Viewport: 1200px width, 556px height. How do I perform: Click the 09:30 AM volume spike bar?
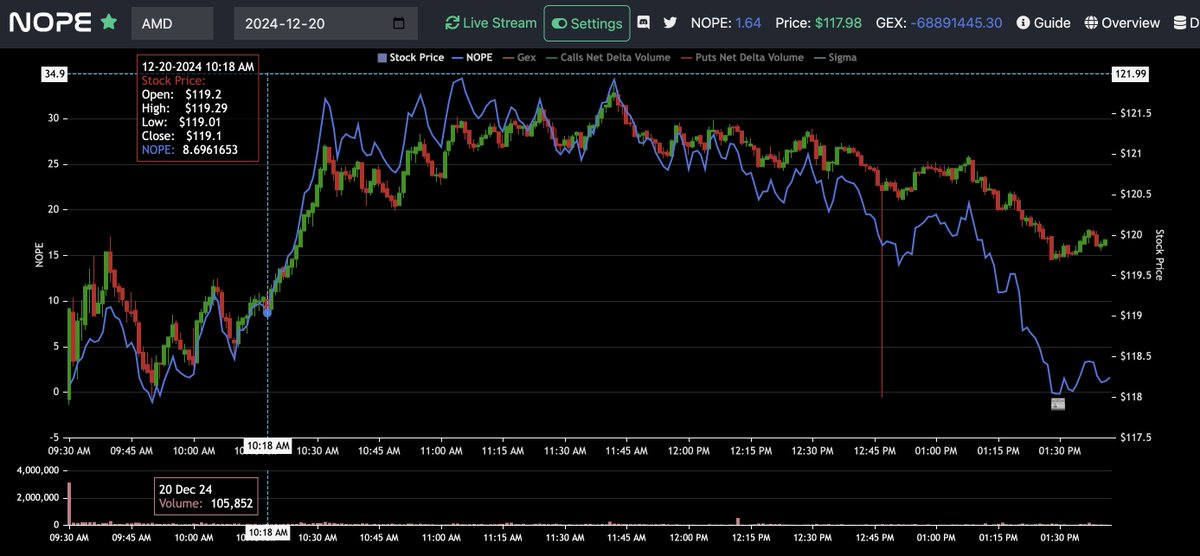coord(69,503)
